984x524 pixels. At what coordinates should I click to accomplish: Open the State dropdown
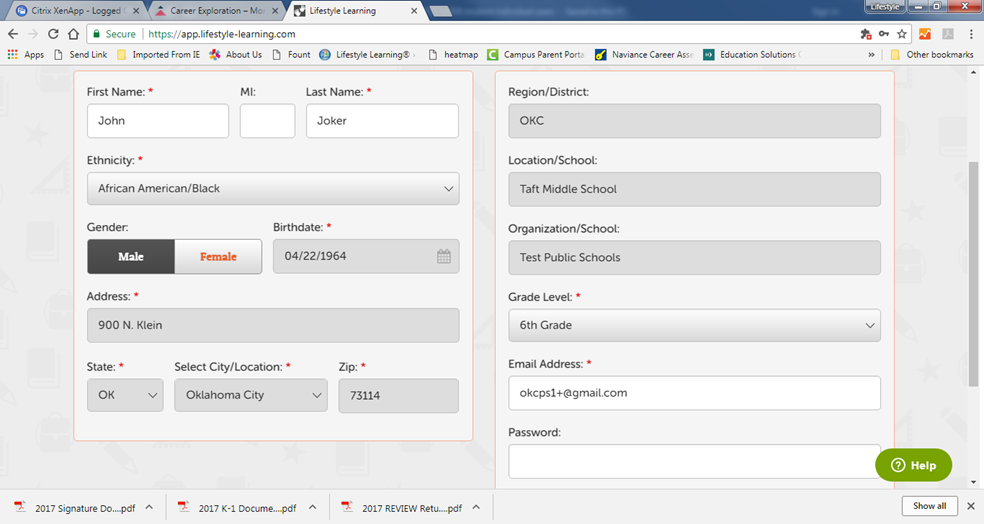[x=125, y=395]
